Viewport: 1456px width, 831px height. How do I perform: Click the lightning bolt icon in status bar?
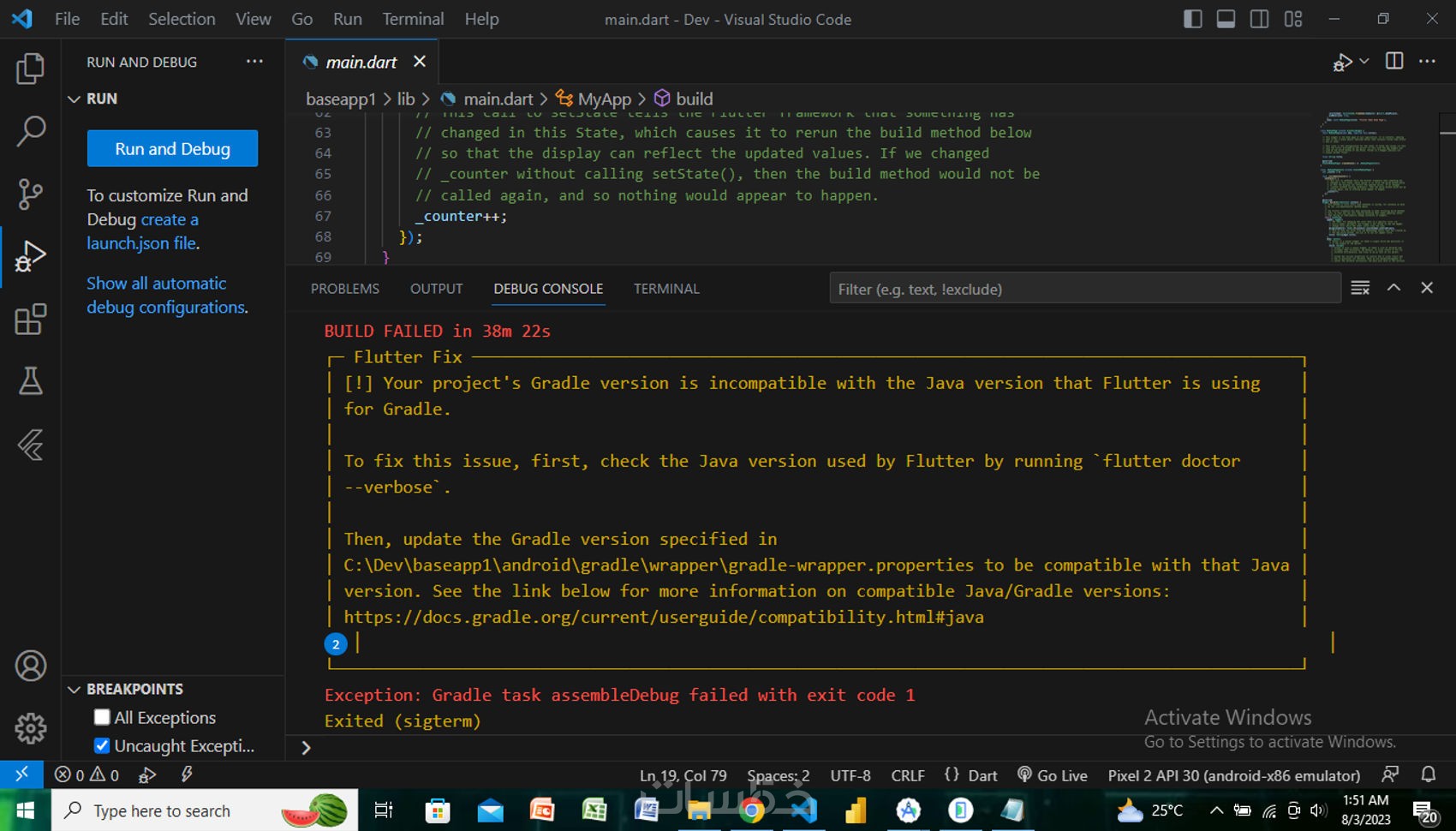point(186,774)
